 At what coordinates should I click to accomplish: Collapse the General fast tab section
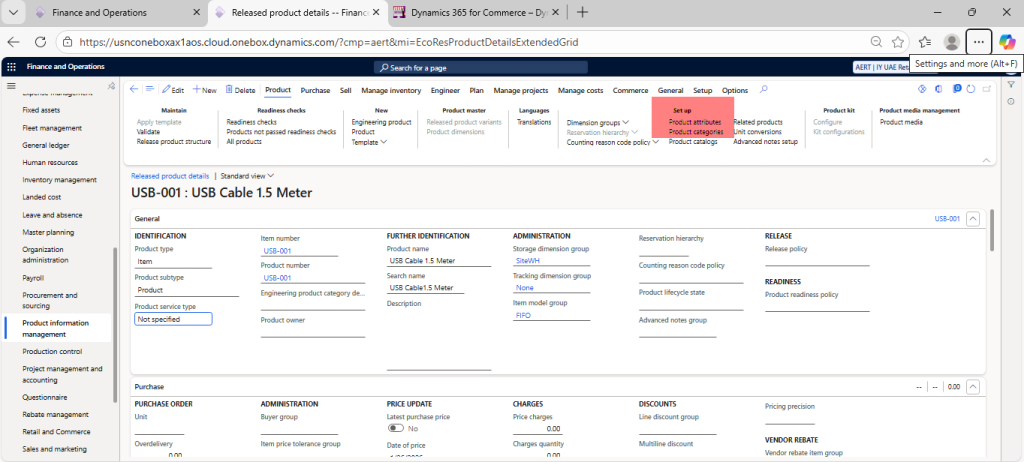point(973,218)
